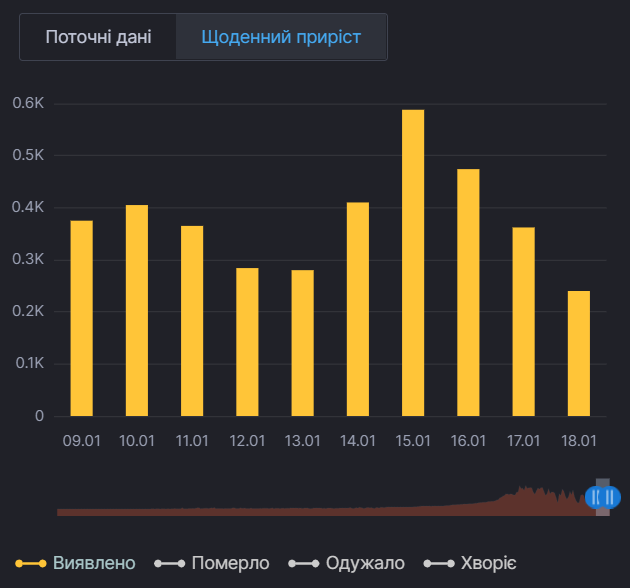Screen dimensions: 630x588
Task: Click the bar for 09.01
Action: [81, 318]
